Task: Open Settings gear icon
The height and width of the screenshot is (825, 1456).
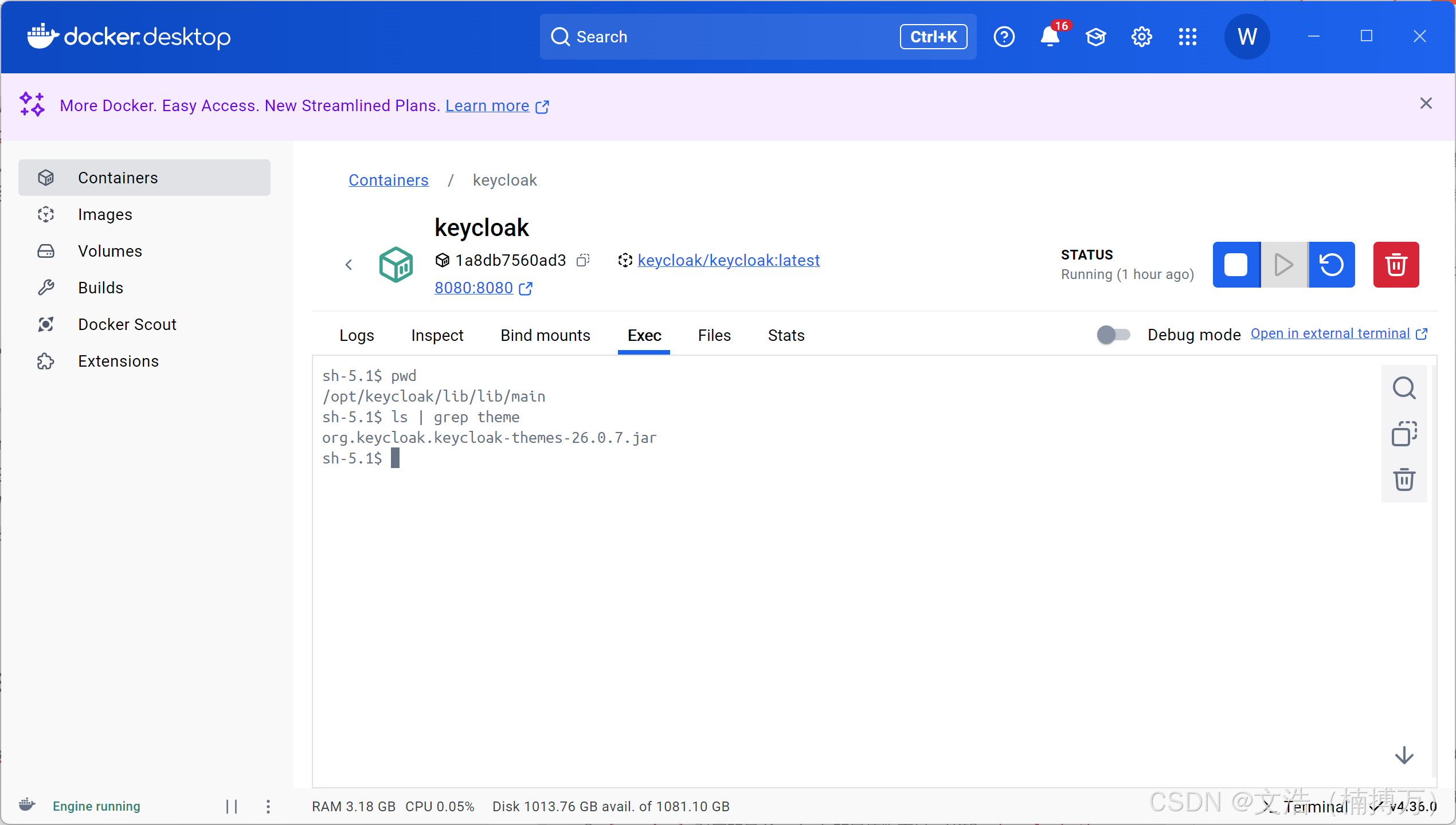Action: coord(1141,37)
